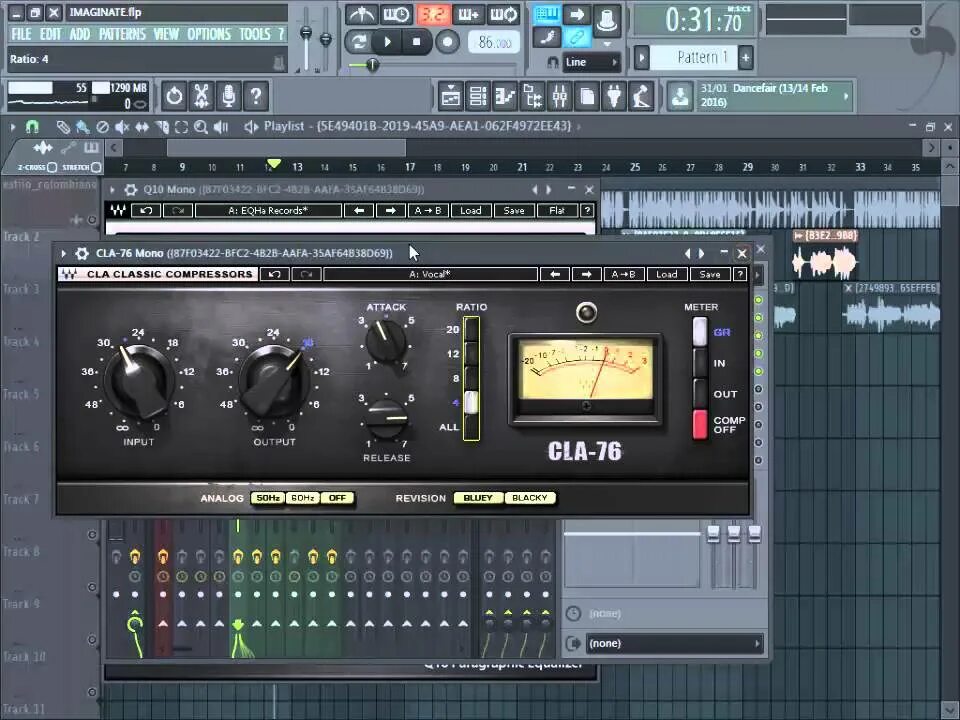Toggle the countdown before recording button
The width and height of the screenshot is (960, 720).
coord(433,14)
